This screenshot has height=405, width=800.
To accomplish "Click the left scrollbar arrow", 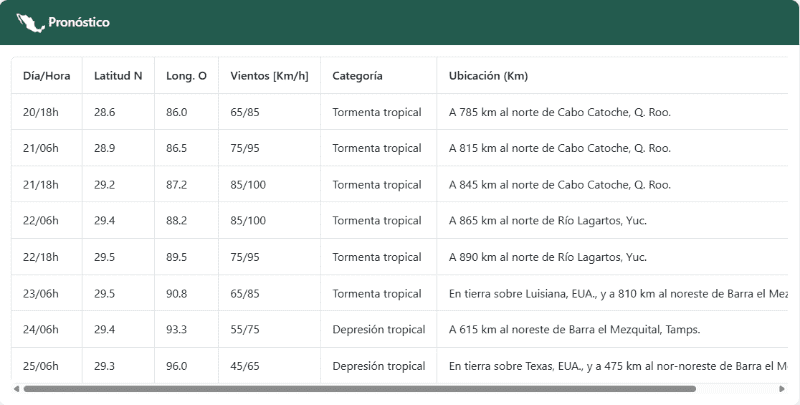I will pos(16,389).
